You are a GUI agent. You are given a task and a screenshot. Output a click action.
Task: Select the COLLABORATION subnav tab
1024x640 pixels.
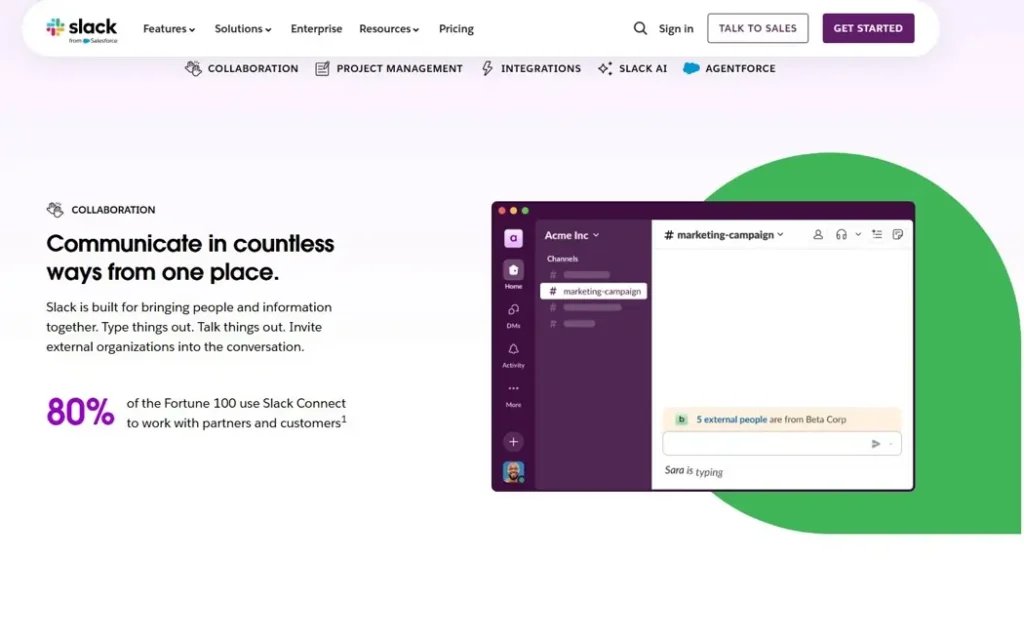coord(242,68)
